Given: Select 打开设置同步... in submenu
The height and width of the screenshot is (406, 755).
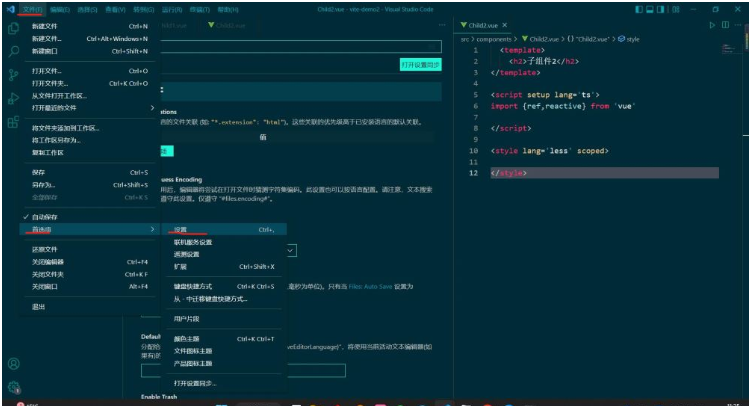Looking at the screenshot, I should click(x=224, y=383).
